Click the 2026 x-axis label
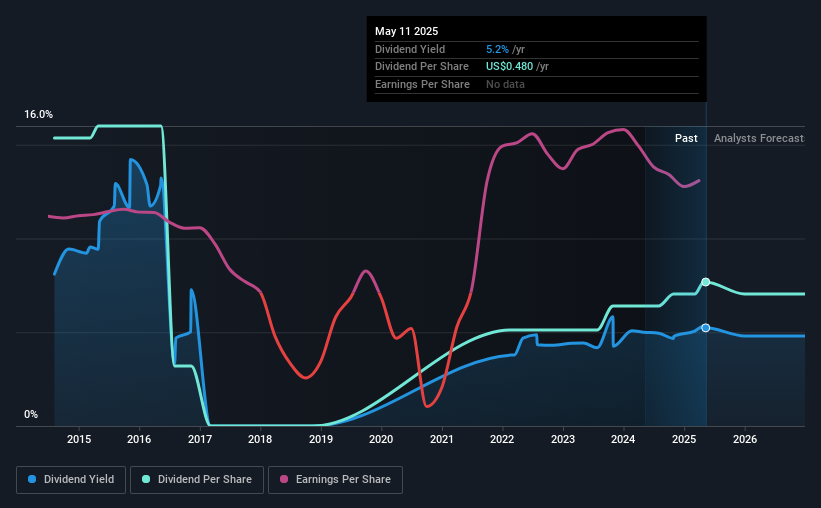 [x=745, y=439]
